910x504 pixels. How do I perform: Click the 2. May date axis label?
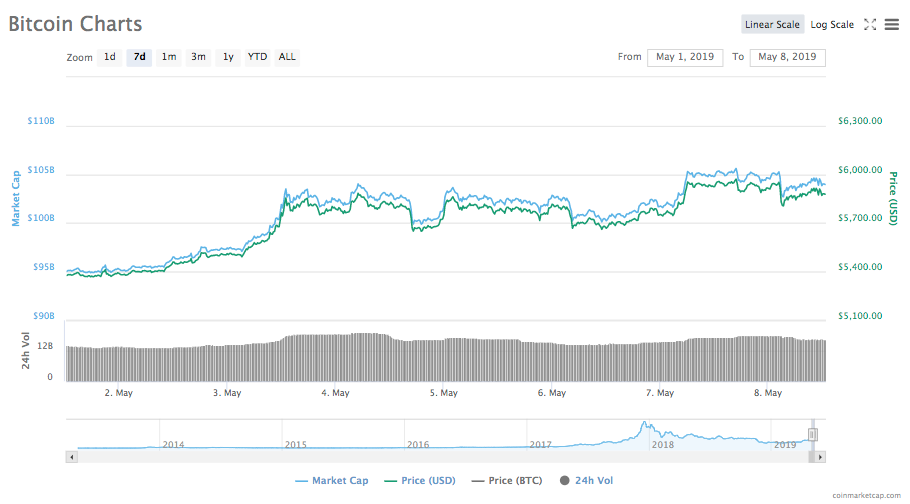[118, 393]
